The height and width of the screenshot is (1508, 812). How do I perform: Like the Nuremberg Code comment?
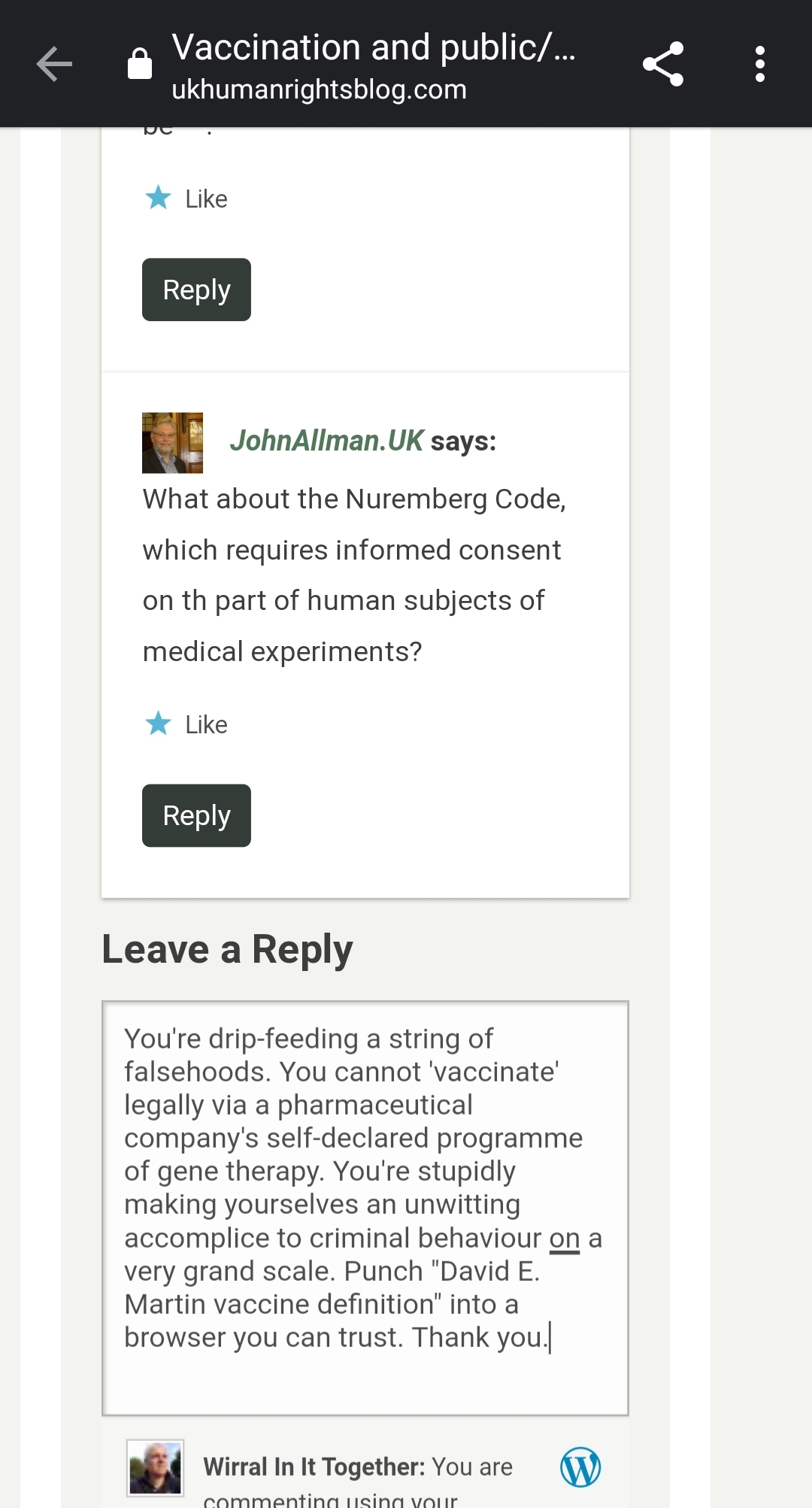click(x=206, y=724)
